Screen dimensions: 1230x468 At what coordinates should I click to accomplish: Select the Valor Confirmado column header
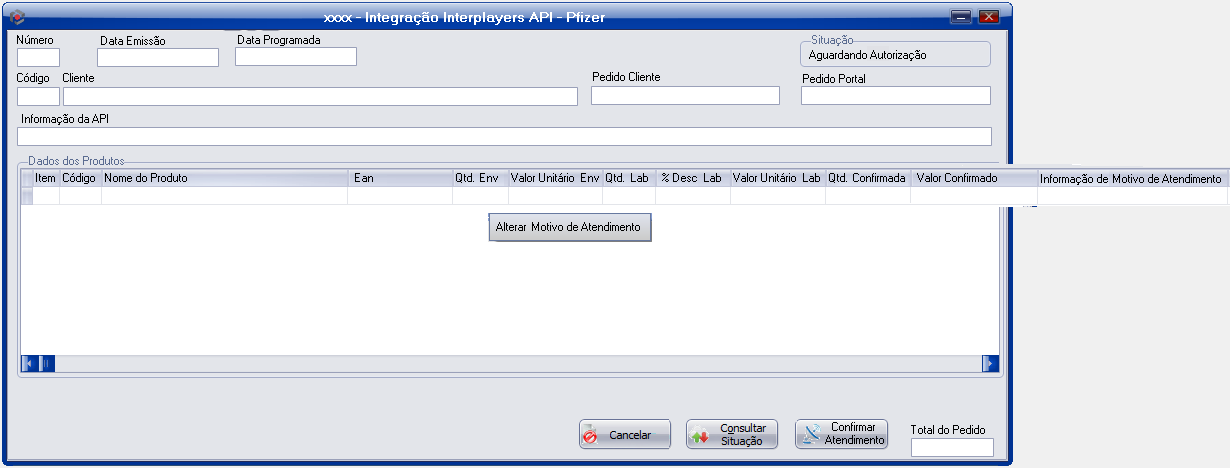(x=972, y=178)
